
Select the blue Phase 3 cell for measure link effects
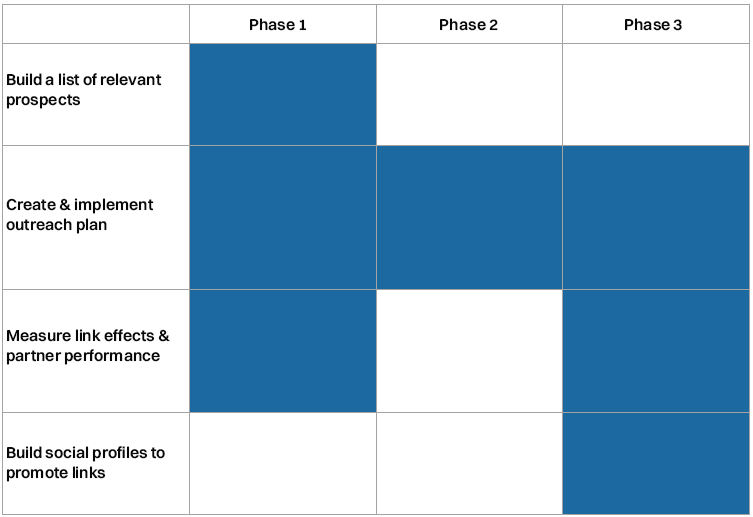tap(656, 351)
